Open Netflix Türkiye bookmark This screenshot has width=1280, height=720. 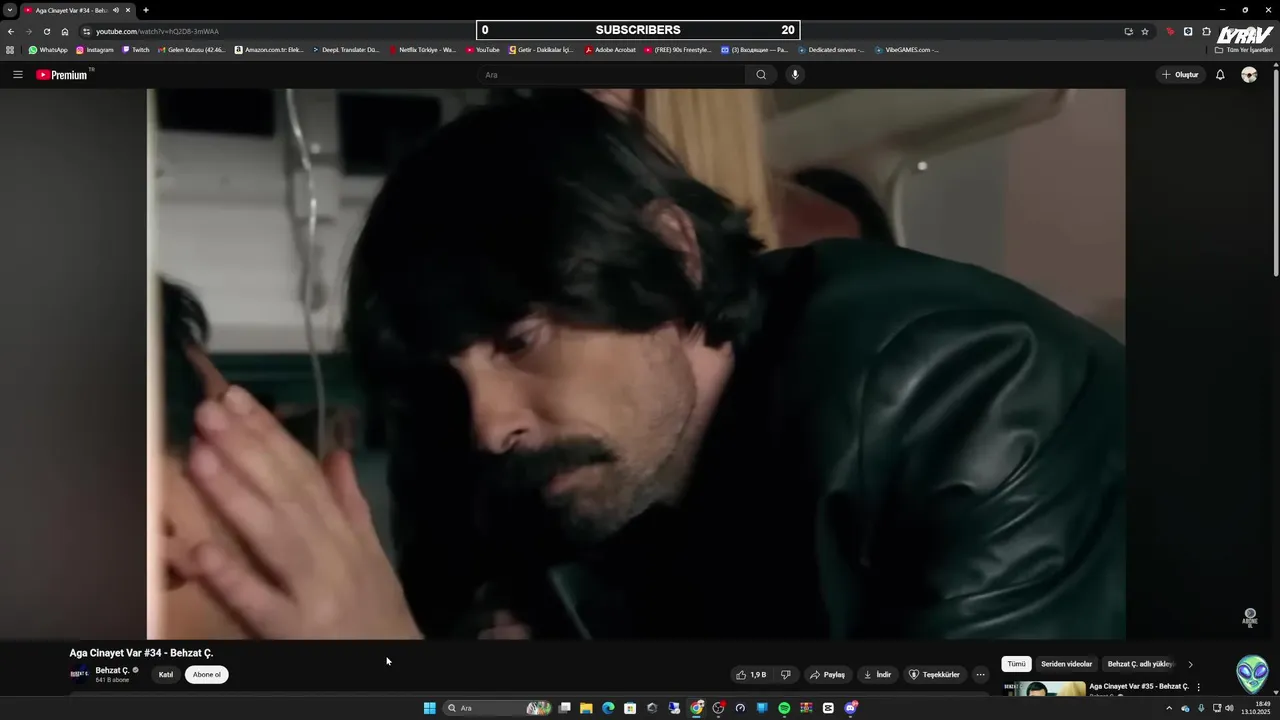[x=423, y=50]
